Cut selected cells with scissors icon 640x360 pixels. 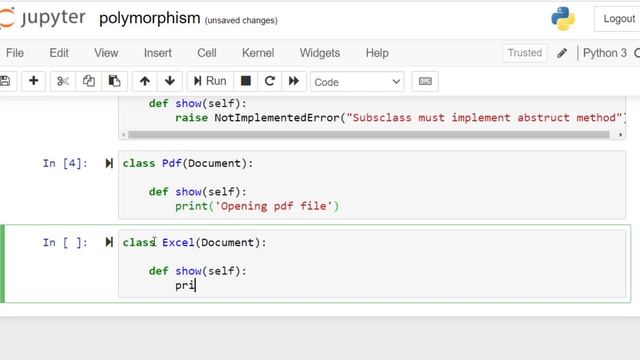pos(63,81)
